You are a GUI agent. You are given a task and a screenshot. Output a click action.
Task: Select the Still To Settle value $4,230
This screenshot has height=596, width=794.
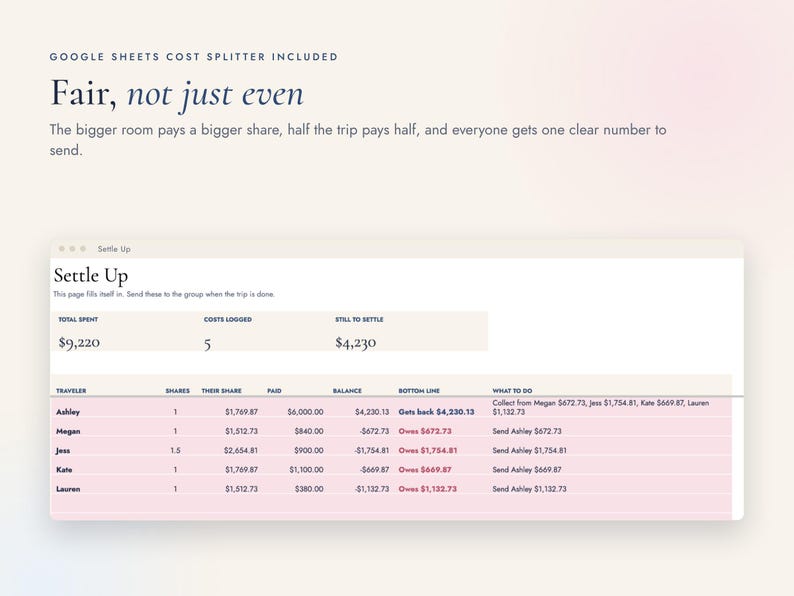coord(355,343)
